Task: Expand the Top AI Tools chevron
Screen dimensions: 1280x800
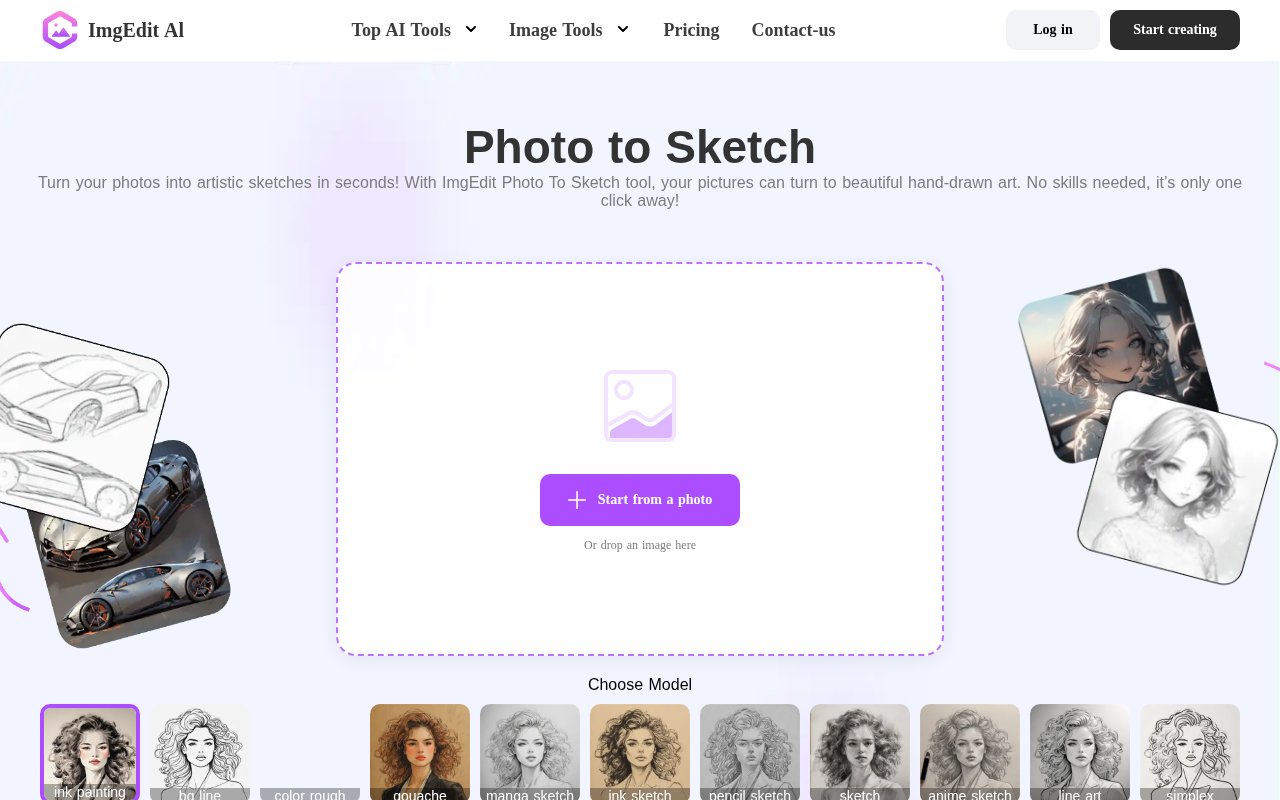Action: [471, 29]
